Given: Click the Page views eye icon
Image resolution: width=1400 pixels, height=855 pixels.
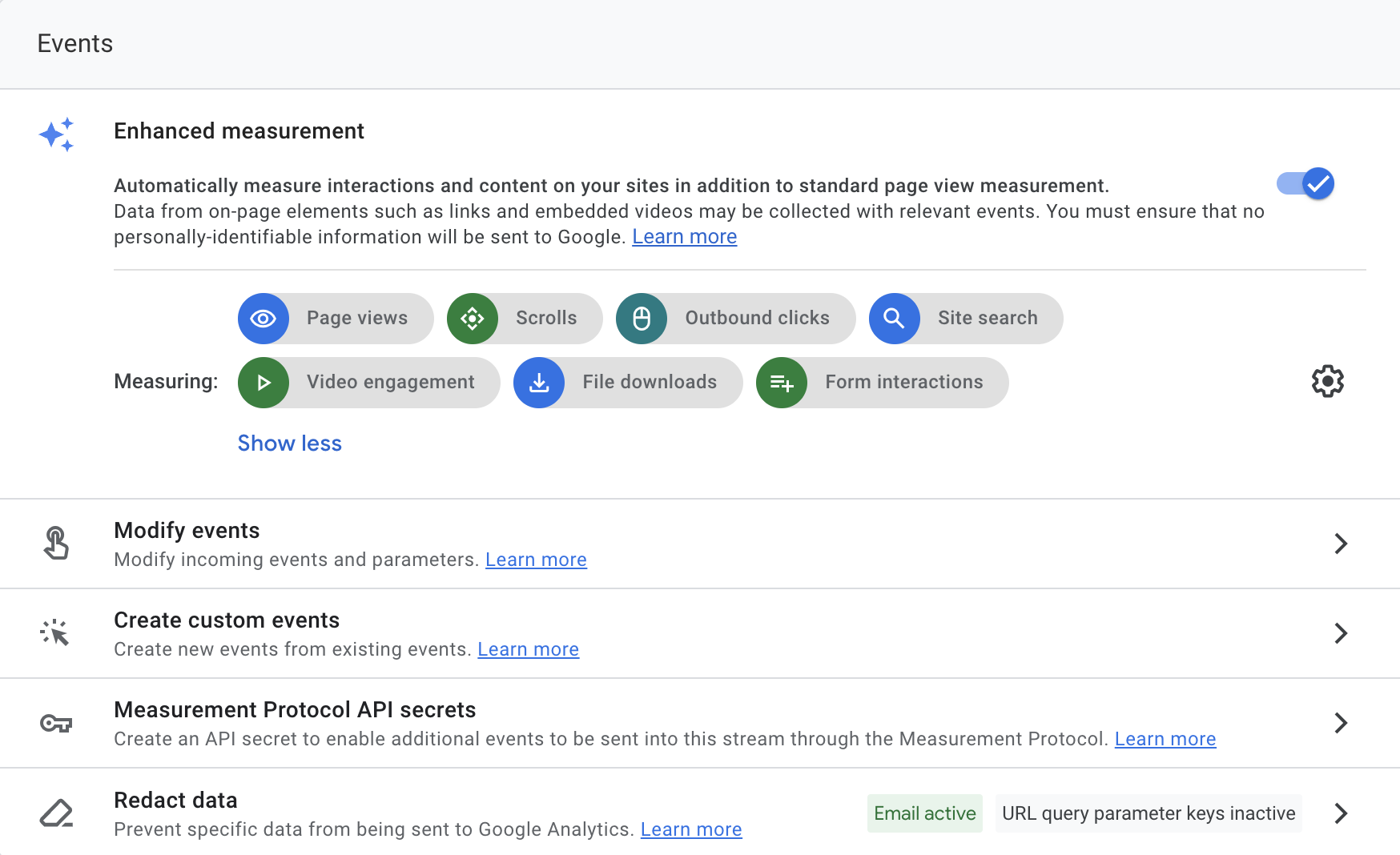Looking at the screenshot, I should click(263, 318).
